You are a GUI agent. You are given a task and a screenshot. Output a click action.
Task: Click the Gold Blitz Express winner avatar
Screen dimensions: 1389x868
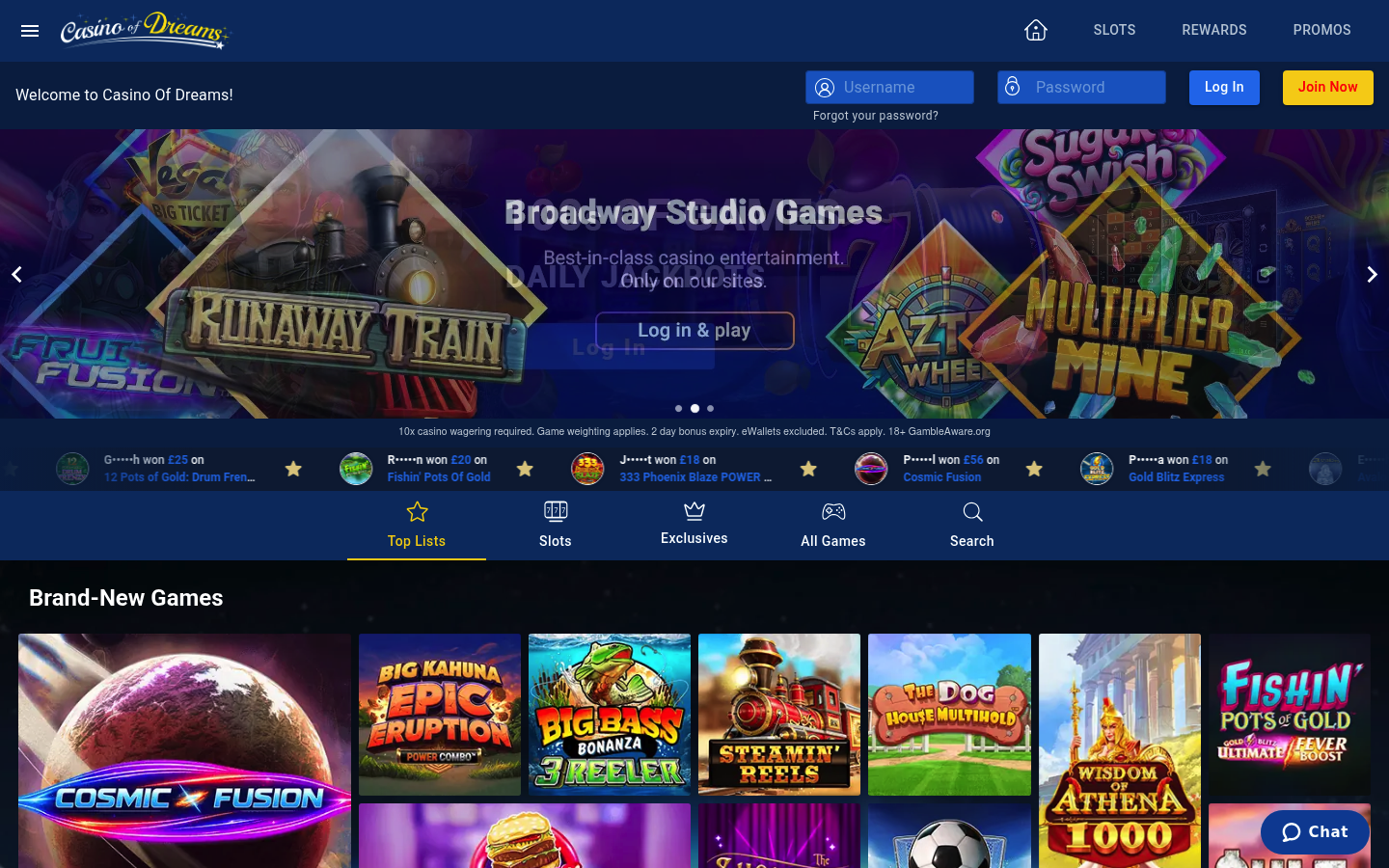tap(1097, 469)
